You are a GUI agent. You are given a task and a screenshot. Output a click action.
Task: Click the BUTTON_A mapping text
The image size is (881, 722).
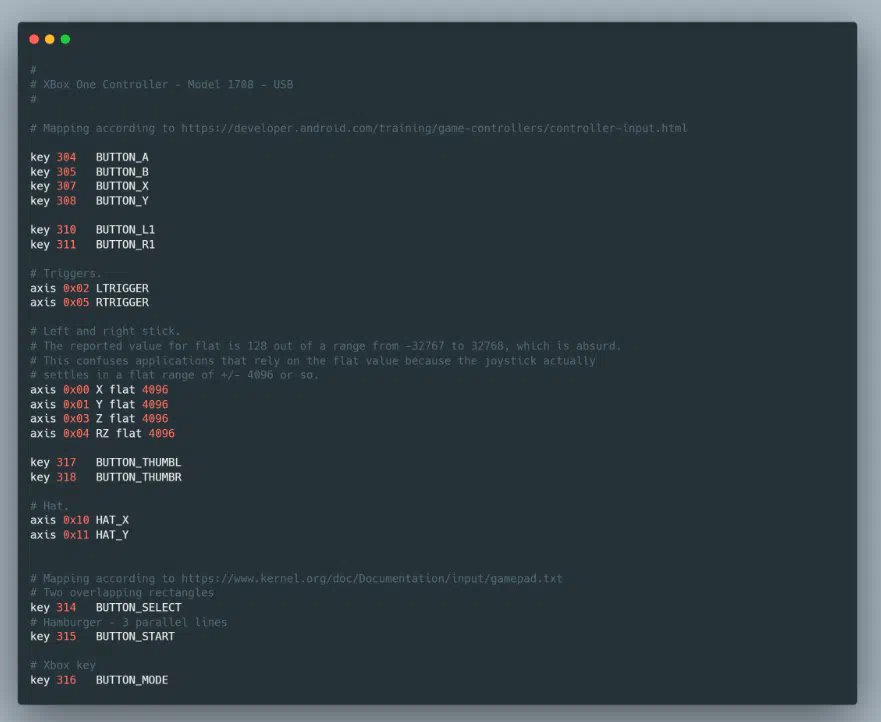click(x=122, y=157)
